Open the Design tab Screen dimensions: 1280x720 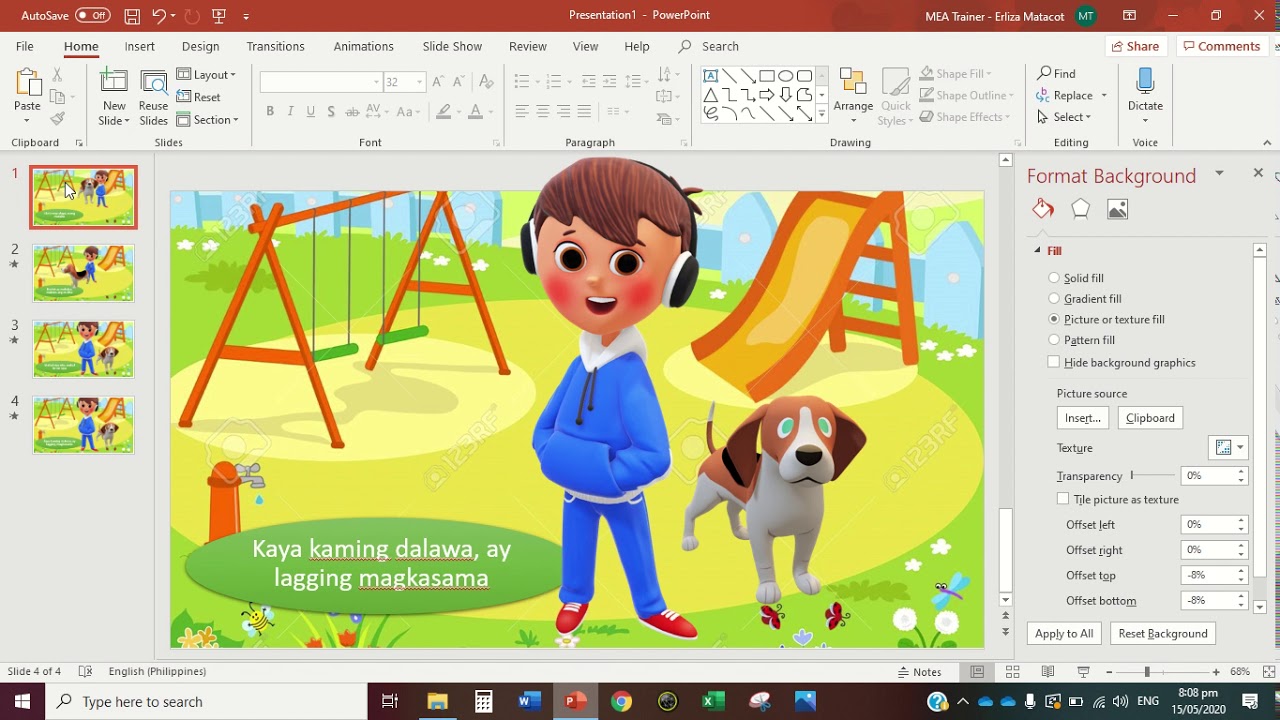pyautogui.click(x=200, y=46)
